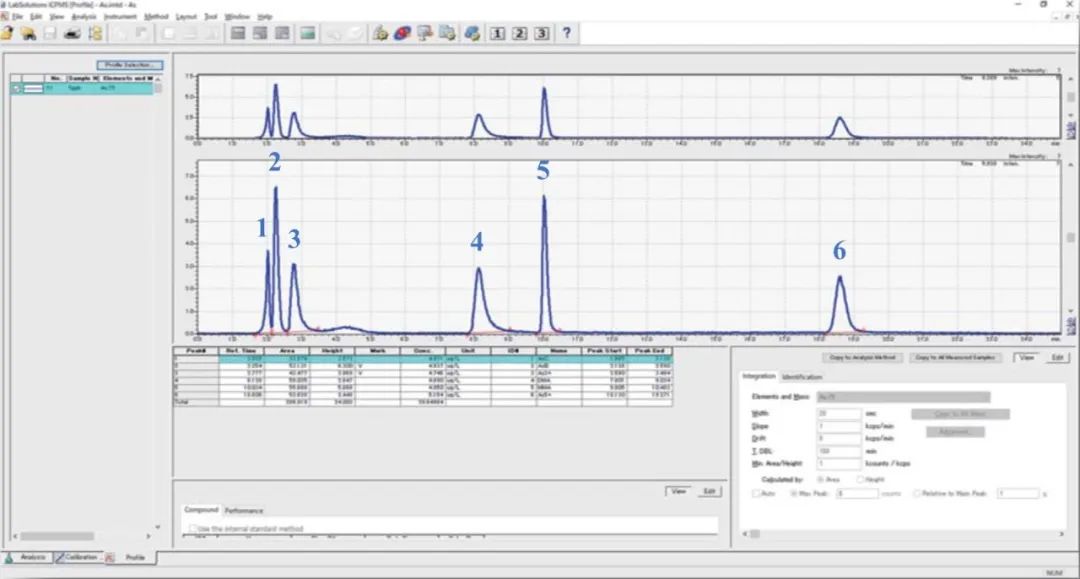1080x579 pixels.
Task: Click the green chromatogram view toolbar icon
Action: (307, 33)
